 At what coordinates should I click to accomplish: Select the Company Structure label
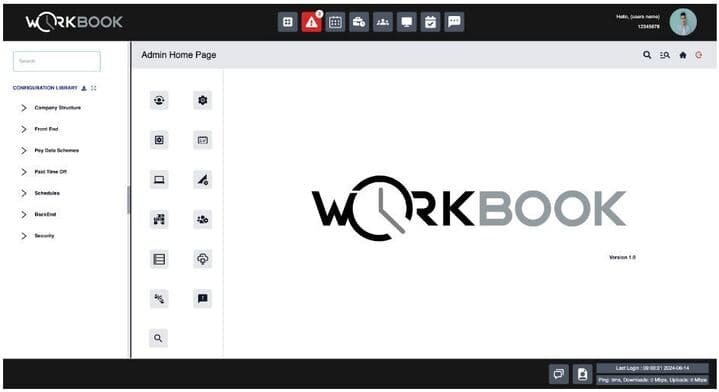[58, 108]
